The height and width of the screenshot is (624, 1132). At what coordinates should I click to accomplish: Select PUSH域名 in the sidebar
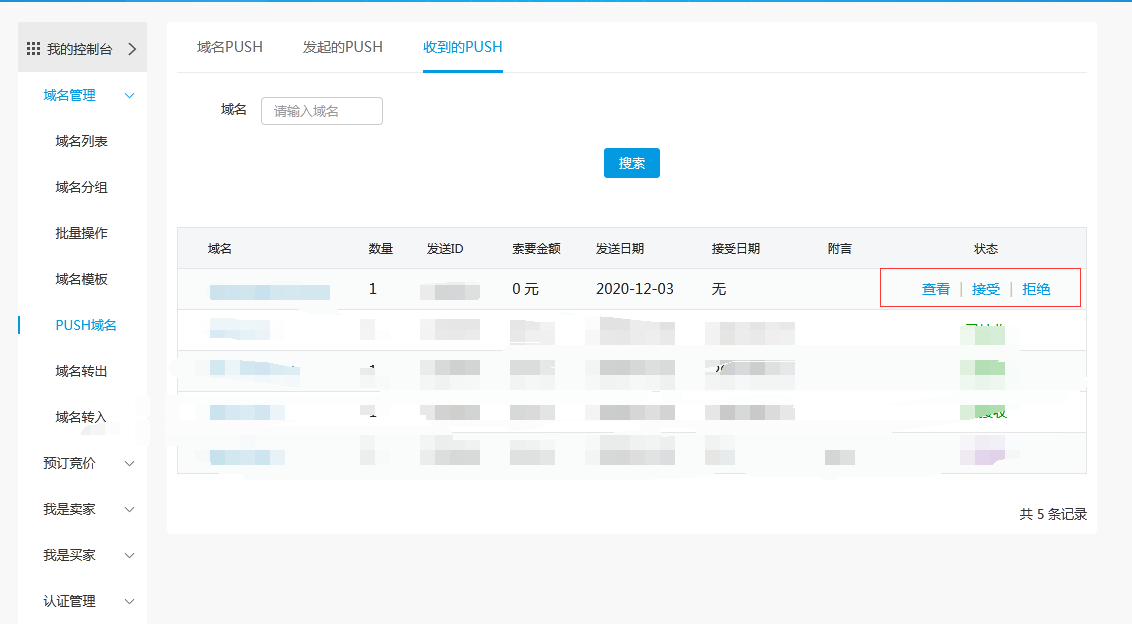(x=86, y=326)
